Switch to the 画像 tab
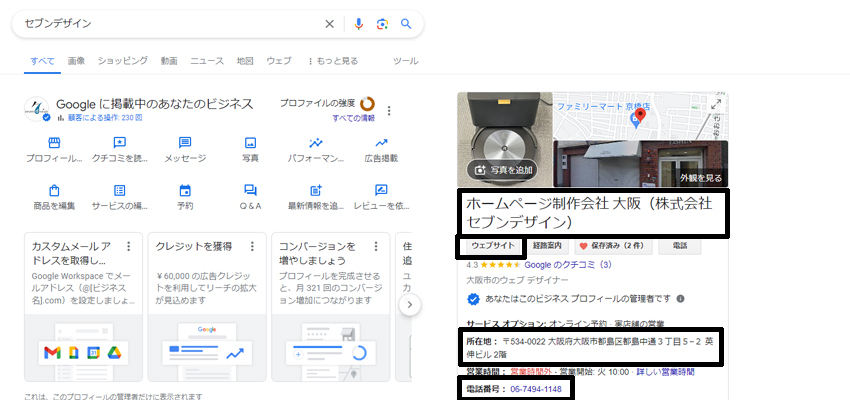This screenshot has width=850, height=400. point(76,61)
